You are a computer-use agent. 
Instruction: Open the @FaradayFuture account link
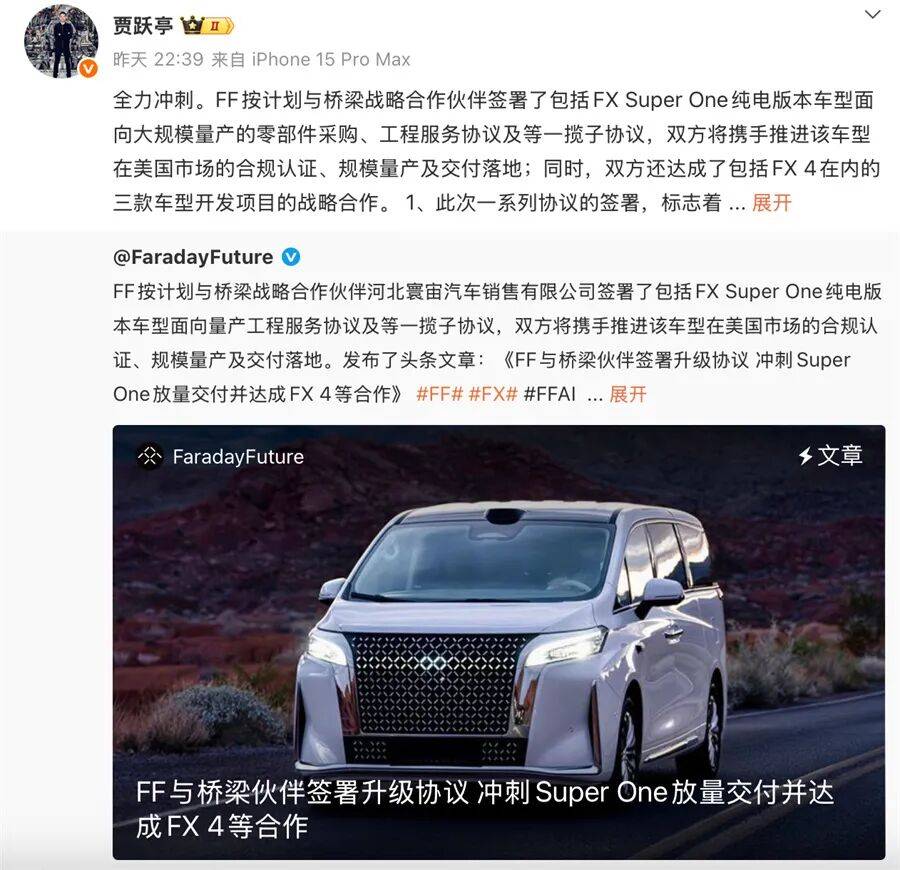(x=193, y=257)
